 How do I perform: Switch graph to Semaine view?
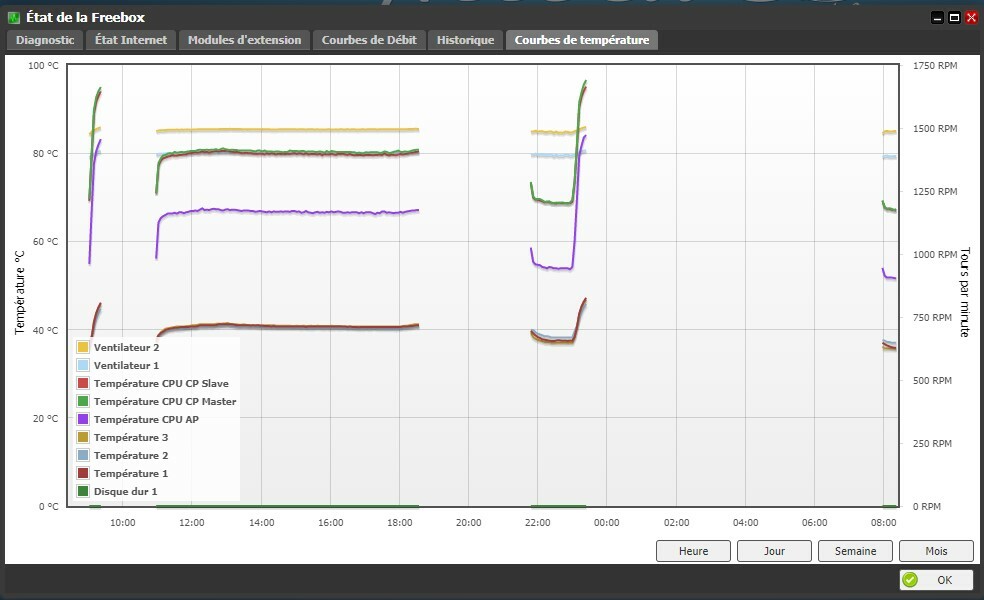click(x=855, y=551)
